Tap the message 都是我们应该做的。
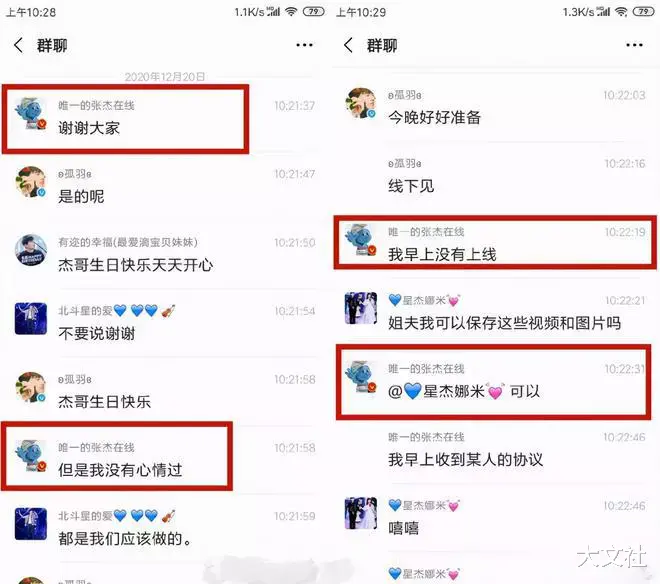This screenshot has width=660, height=584. 125,539
